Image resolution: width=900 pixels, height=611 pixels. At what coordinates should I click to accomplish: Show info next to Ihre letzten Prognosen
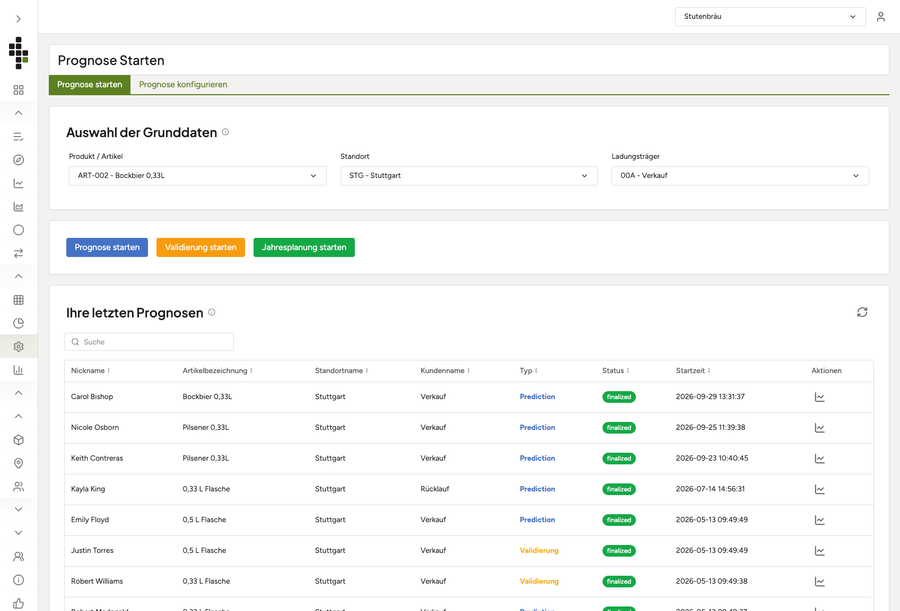pos(212,312)
